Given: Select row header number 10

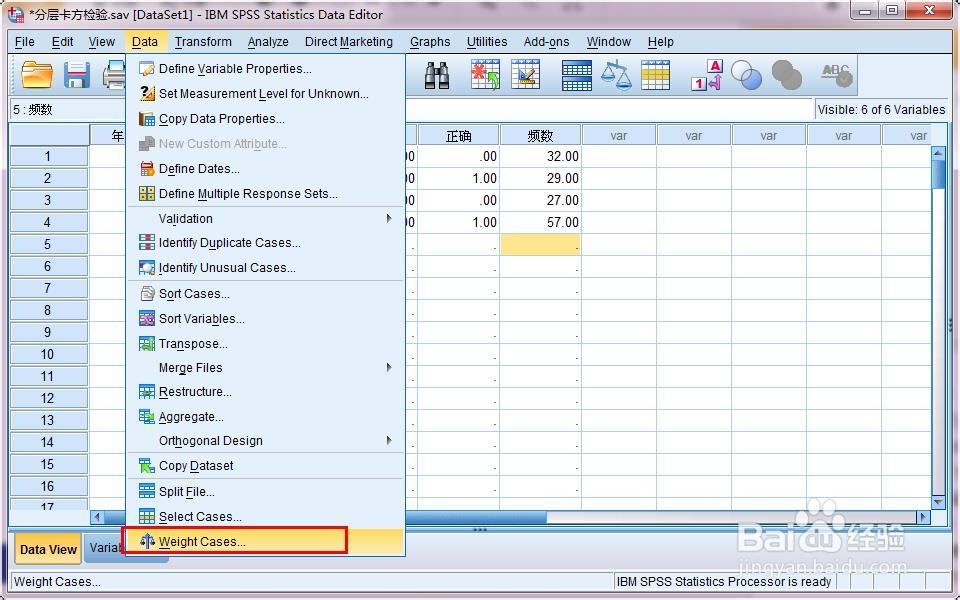Looking at the screenshot, I should pos(48,354).
